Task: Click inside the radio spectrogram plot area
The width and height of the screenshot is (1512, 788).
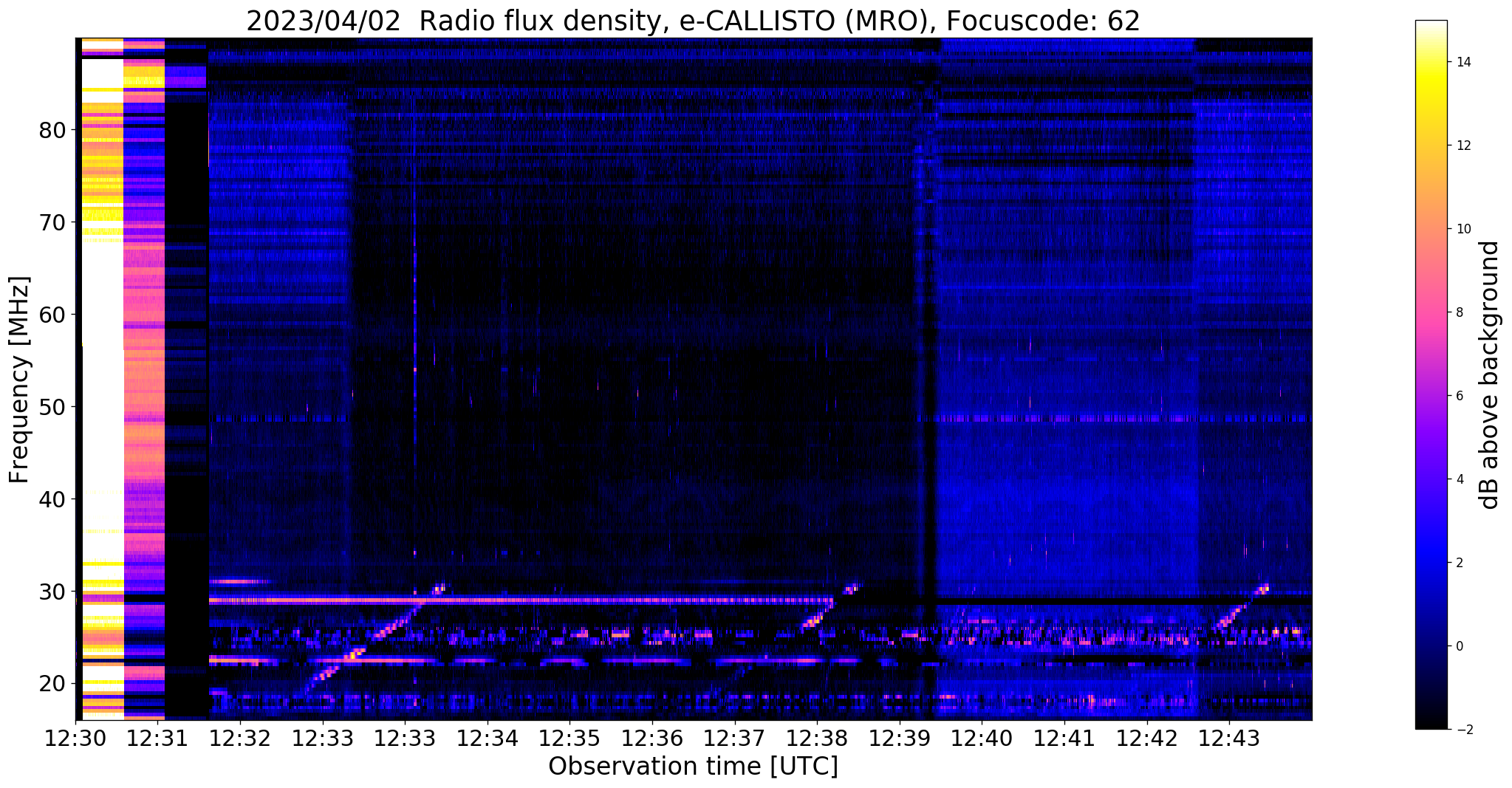Action: point(694,379)
